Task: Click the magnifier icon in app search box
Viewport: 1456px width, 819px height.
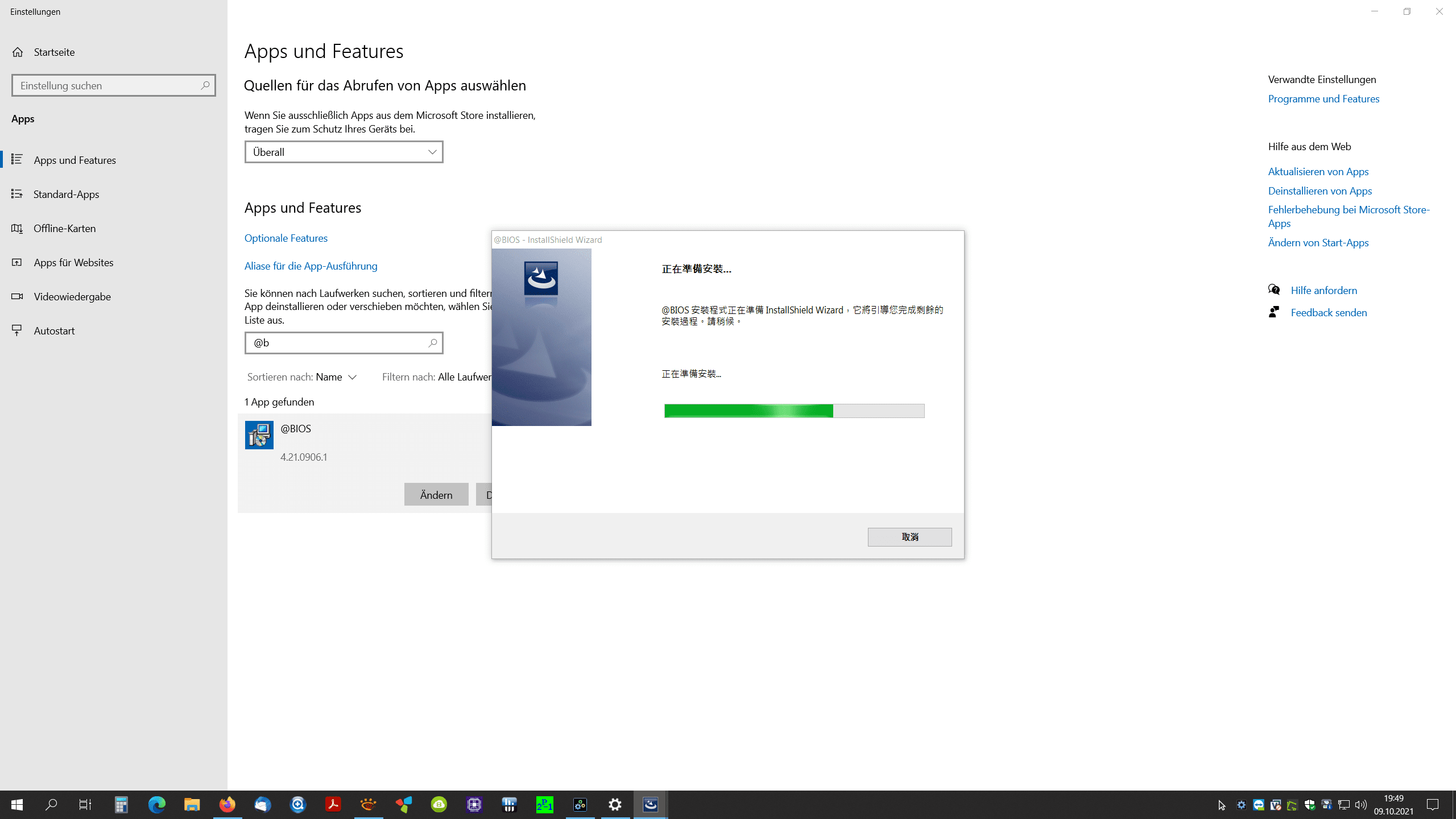Action: coord(433,343)
